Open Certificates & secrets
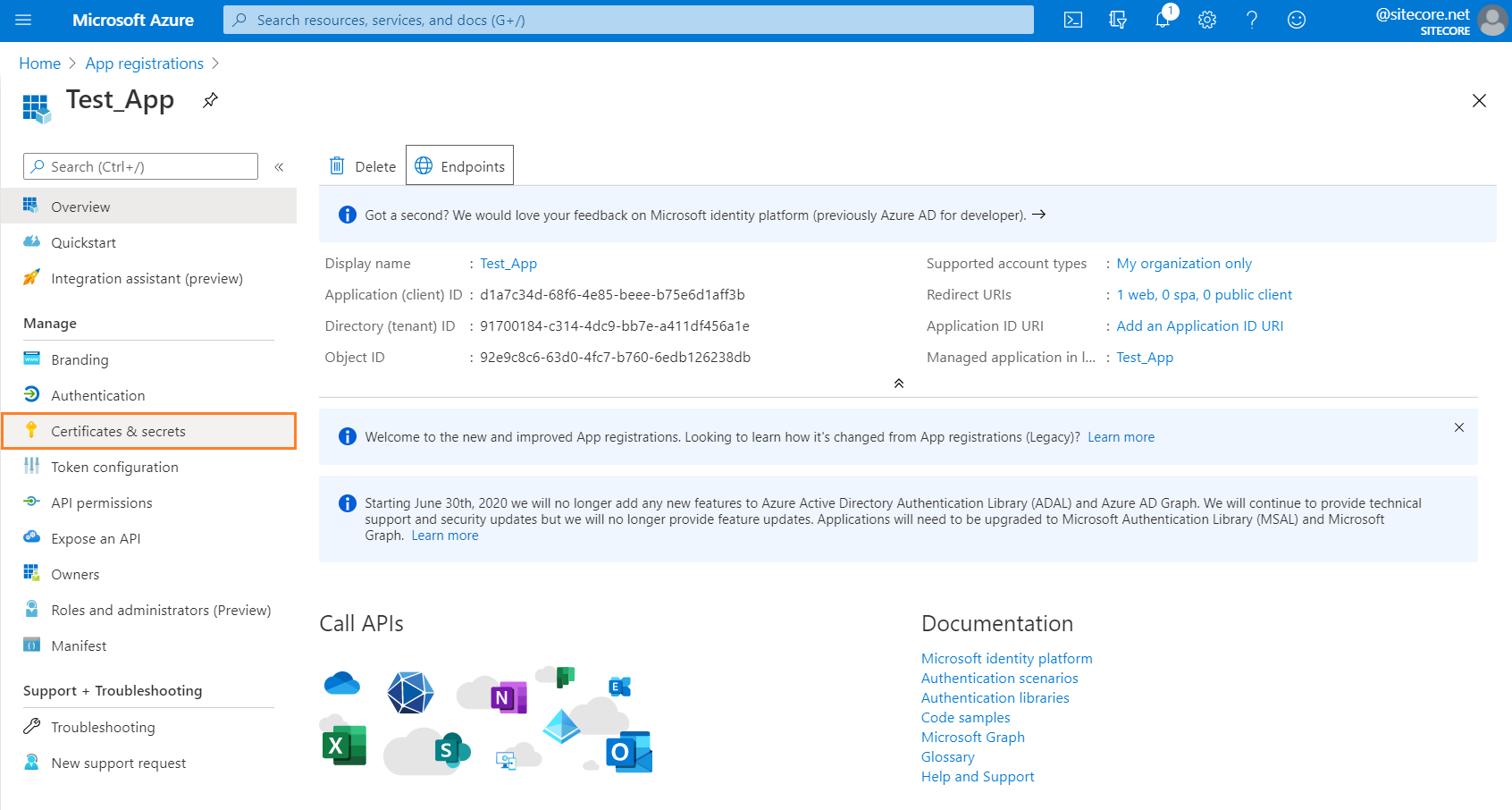 click(x=148, y=431)
